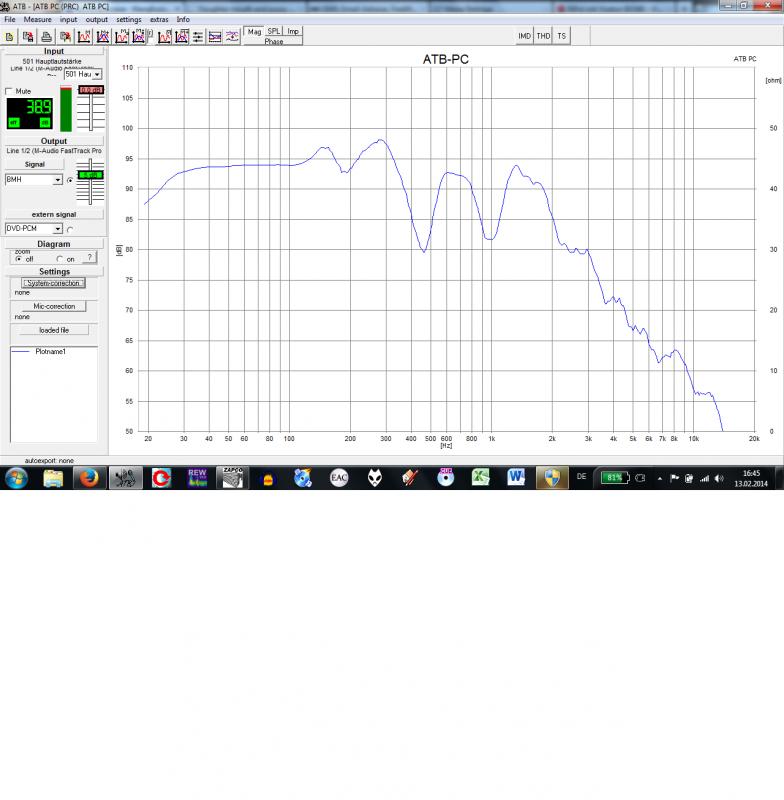Image resolution: width=784 pixels, height=800 pixels.
Task: Click the new document toolbar icon
Action: (9, 37)
